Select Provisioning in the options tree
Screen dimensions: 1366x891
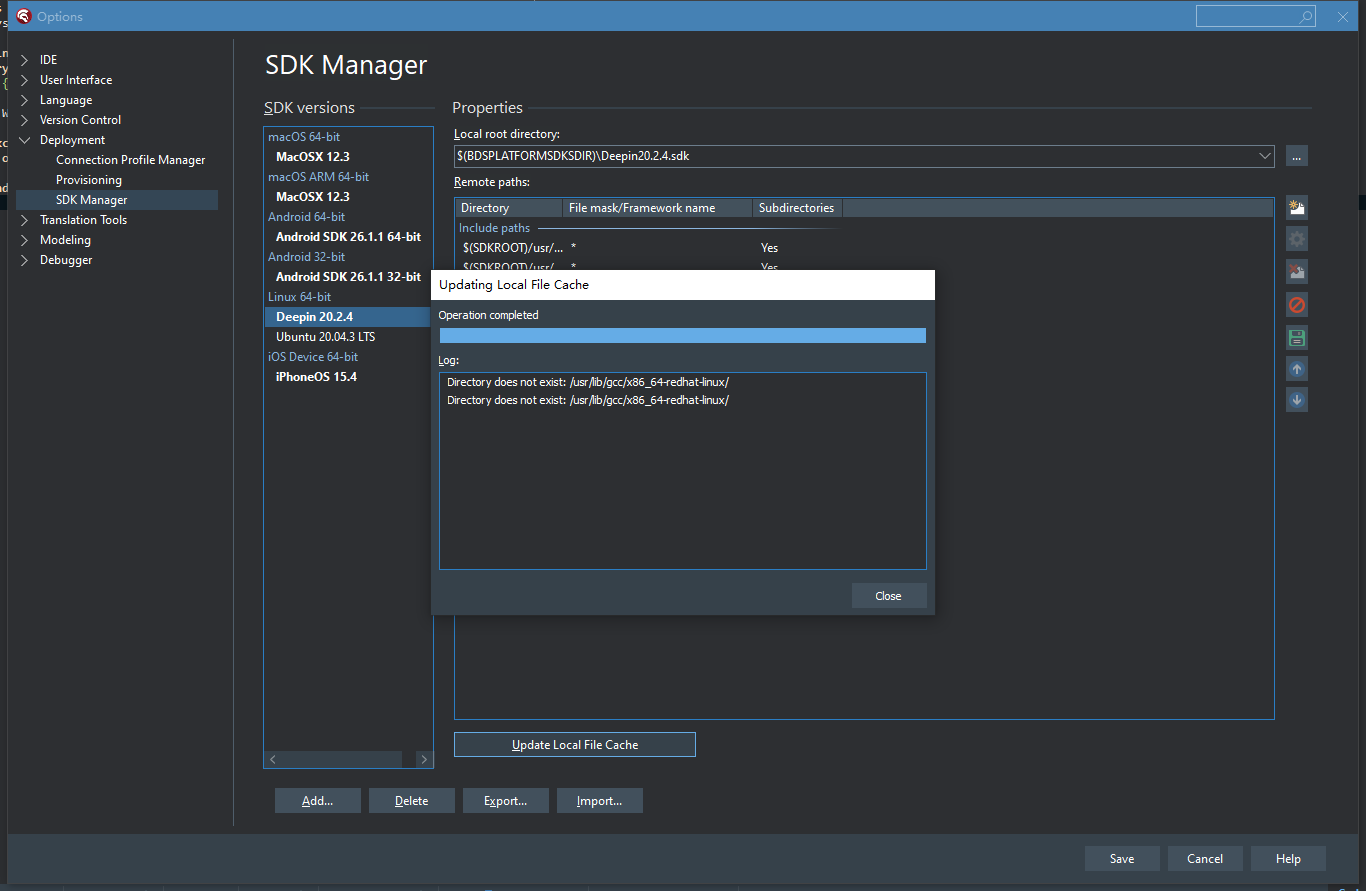coord(89,180)
